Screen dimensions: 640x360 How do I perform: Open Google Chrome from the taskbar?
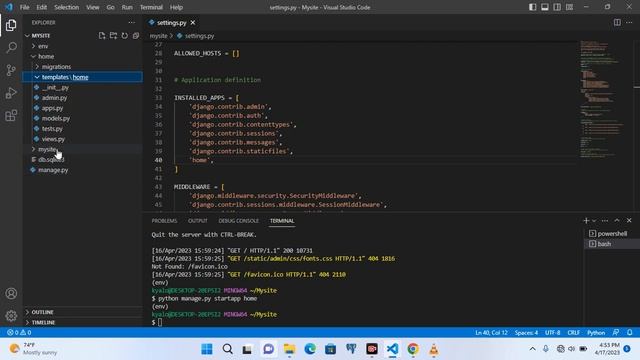coord(413,349)
